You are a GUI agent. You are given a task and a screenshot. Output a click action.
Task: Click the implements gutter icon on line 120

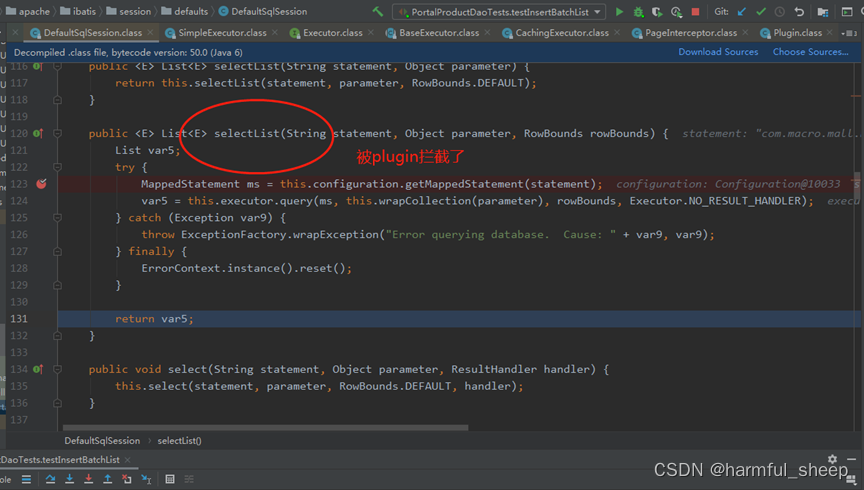click(37, 133)
